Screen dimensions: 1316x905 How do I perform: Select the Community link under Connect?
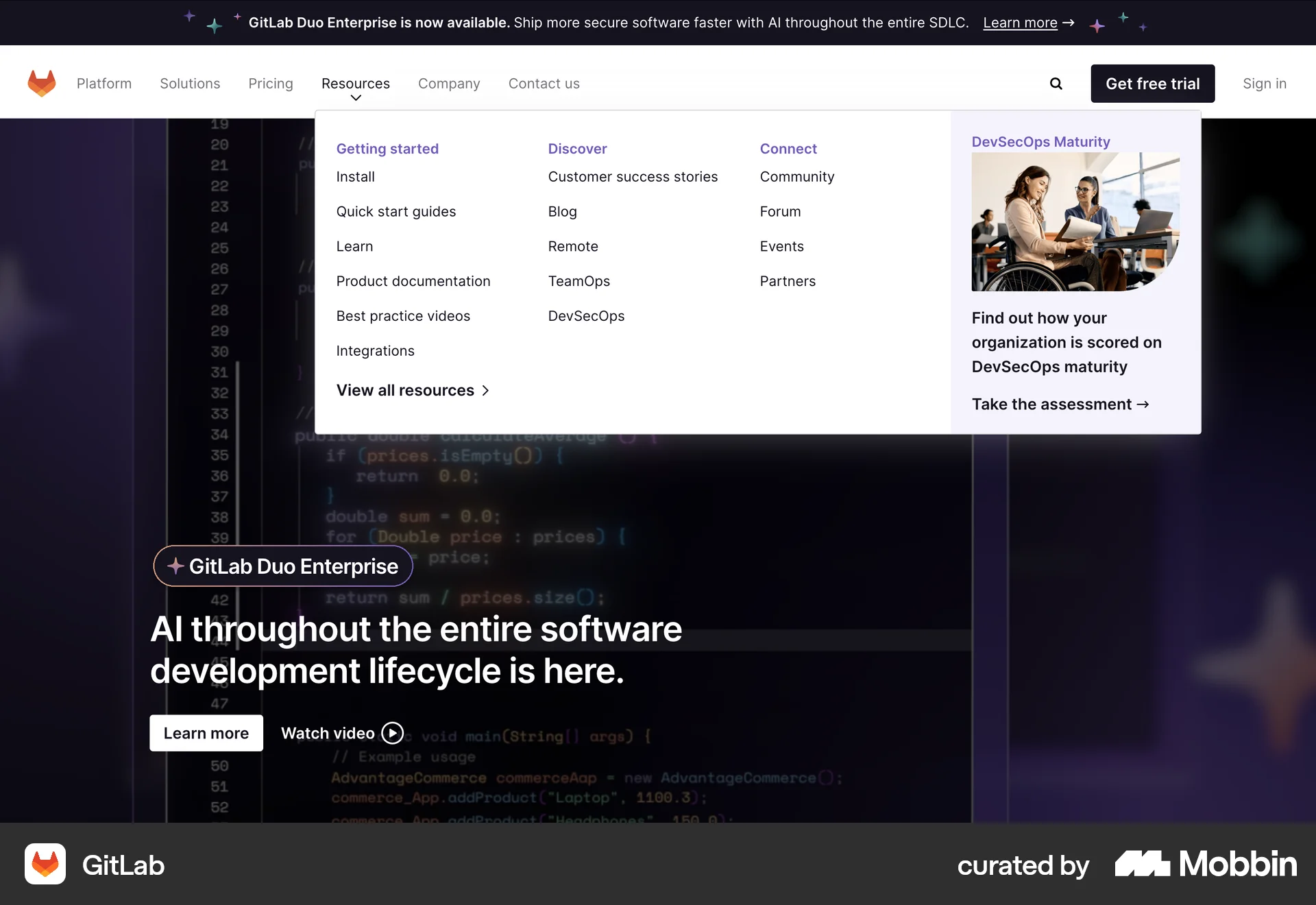(796, 176)
